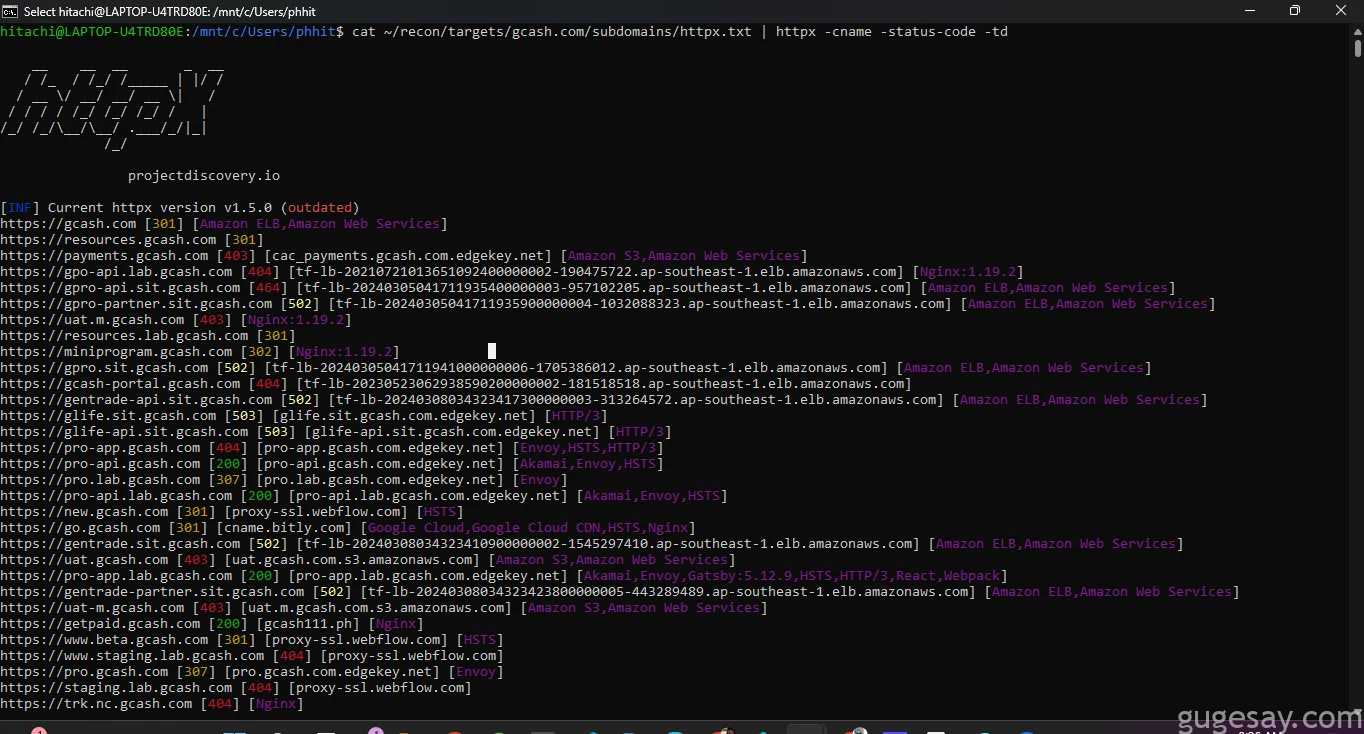The width and height of the screenshot is (1364, 734).
Task: Click 'Nginx:1.19.2' tag on gpo-api.lab line
Action: click(968, 271)
